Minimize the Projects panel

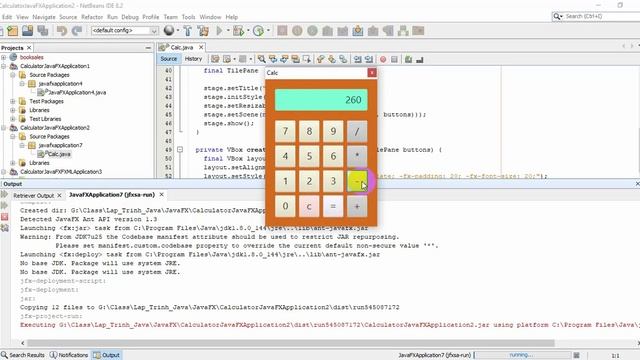point(148,48)
